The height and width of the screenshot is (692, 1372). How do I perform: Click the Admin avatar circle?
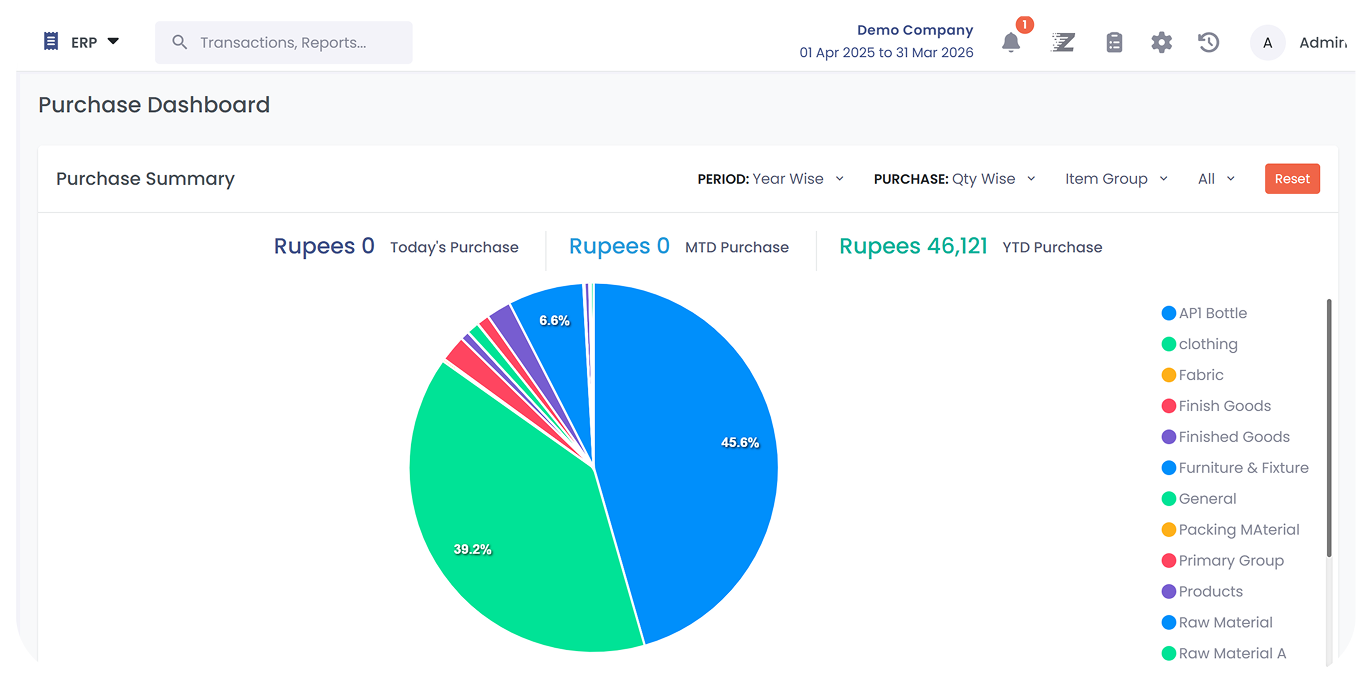click(x=1267, y=42)
